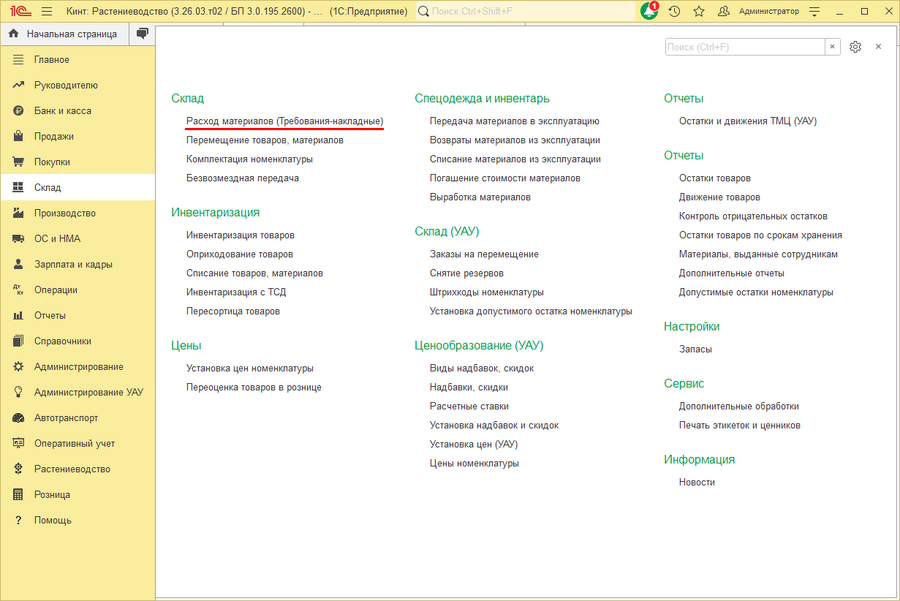900x601 pixels.
Task: Select Банк и касса in the sidebar
Action: point(60,110)
